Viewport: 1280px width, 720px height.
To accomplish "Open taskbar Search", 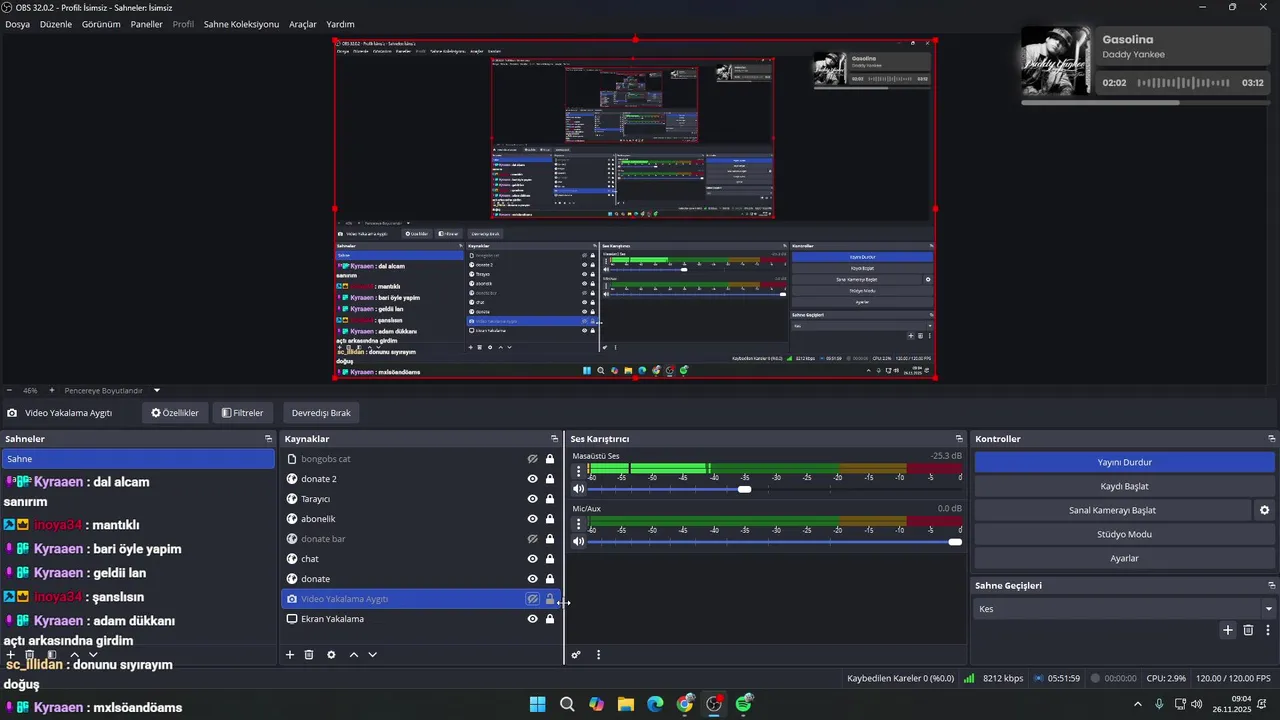I will (x=567, y=704).
